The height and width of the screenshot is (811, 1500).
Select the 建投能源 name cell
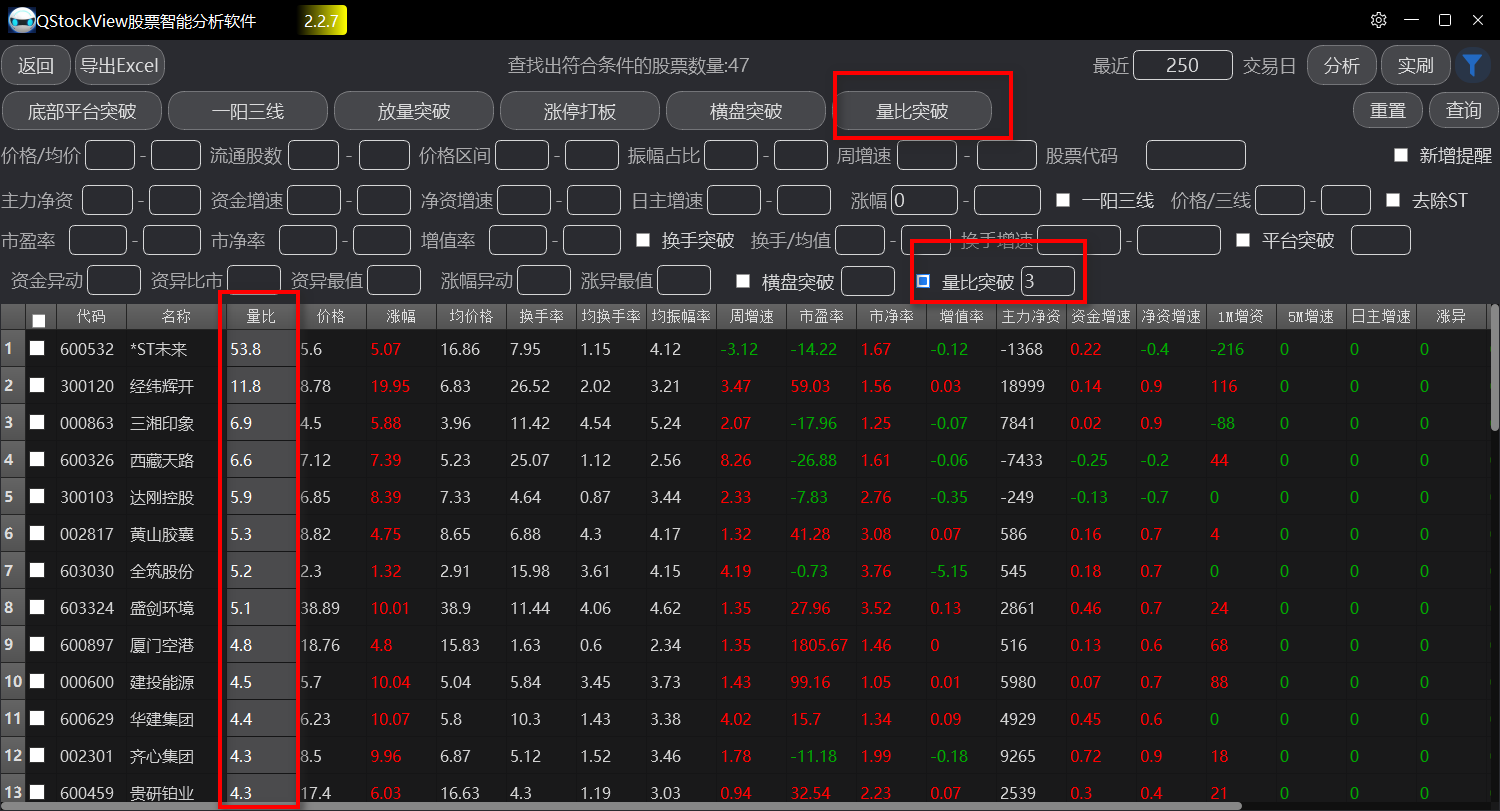click(176, 682)
